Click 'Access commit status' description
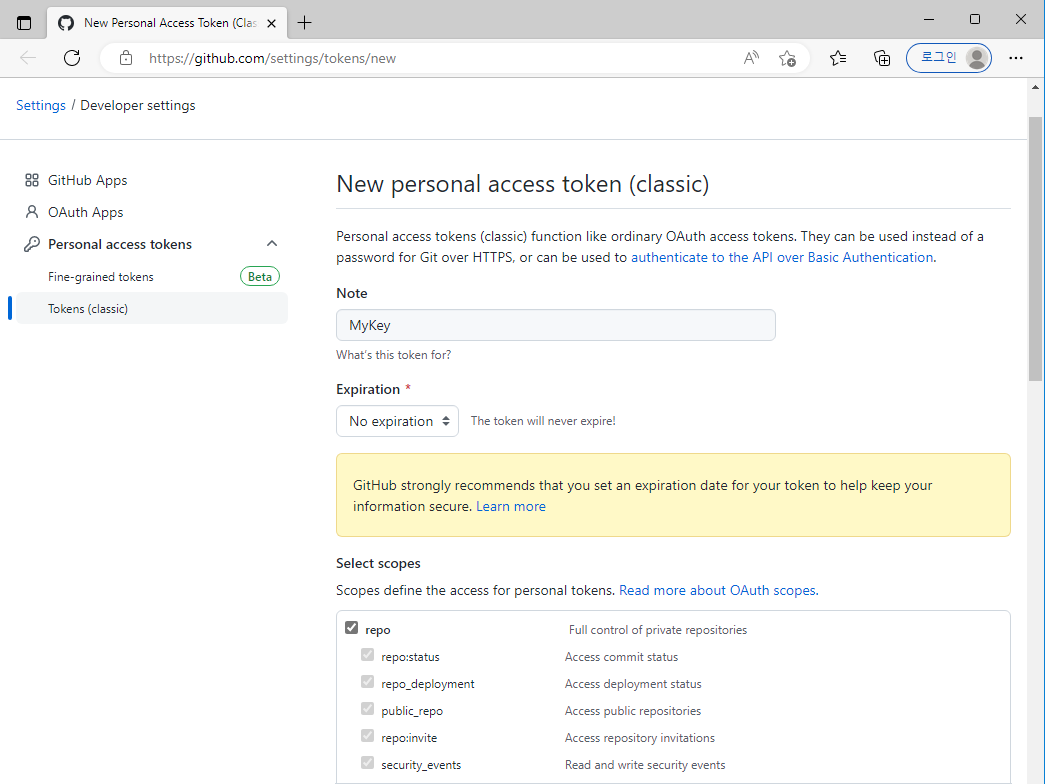The height and width of the screenshot is (784, 1045). point(621,657)
